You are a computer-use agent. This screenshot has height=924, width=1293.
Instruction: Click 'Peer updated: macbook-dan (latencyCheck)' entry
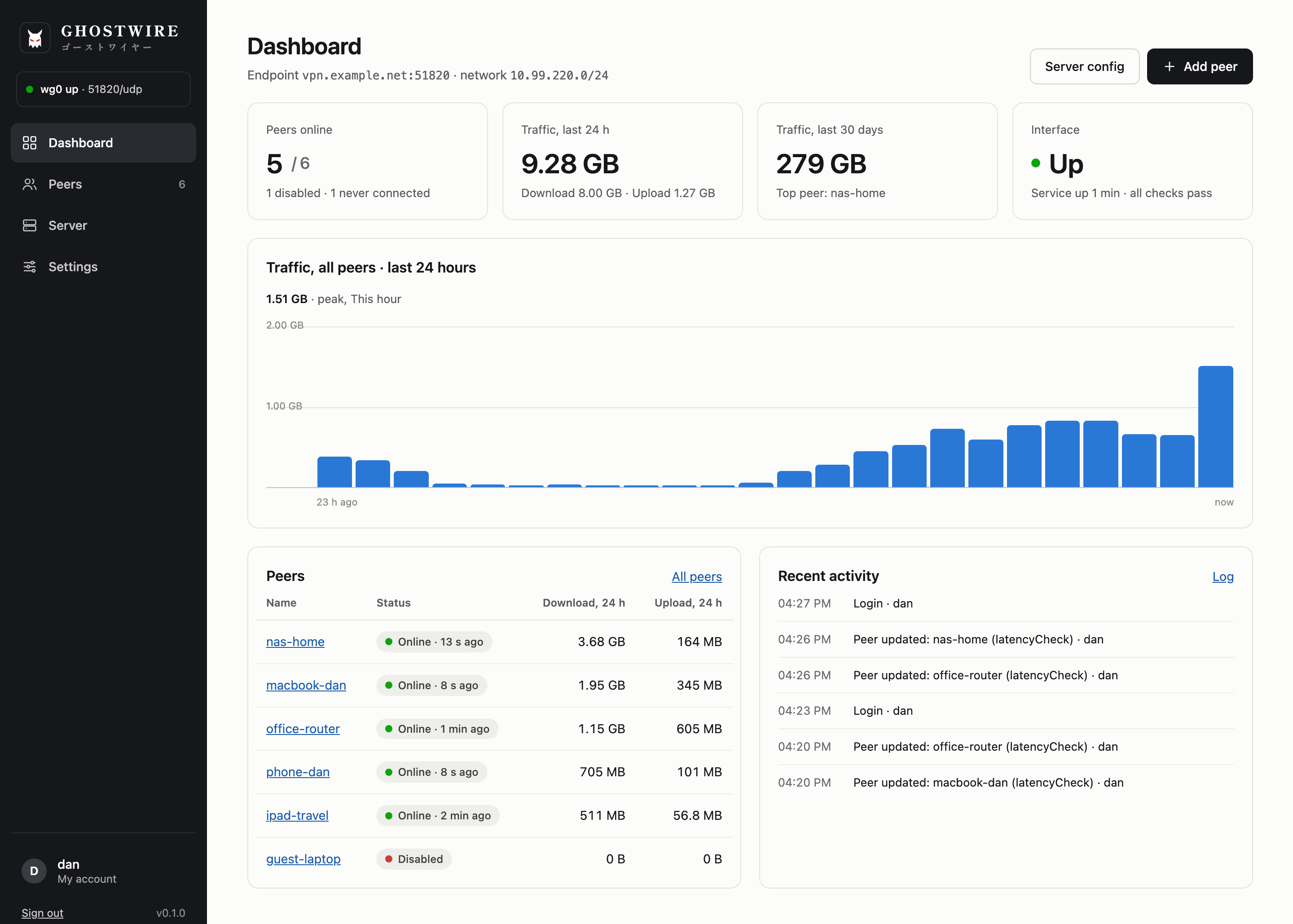point(1006,782)
